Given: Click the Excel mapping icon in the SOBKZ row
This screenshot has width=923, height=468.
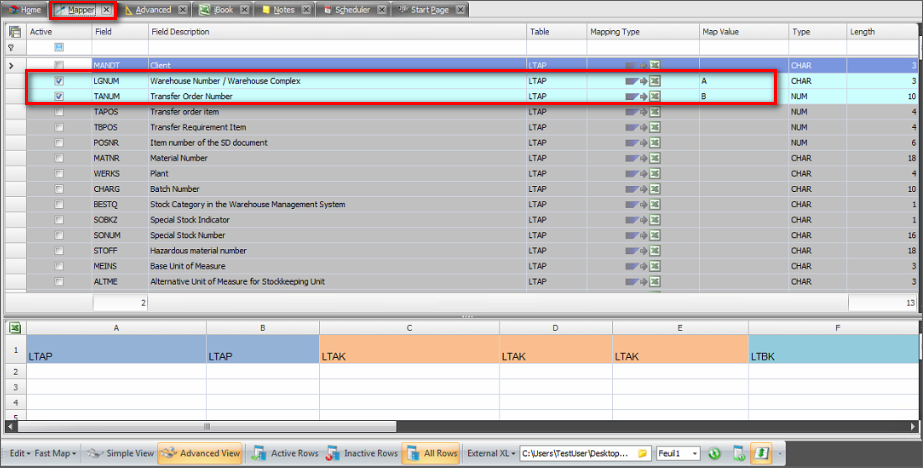Looking at the screenshot, I should point(655,220).
